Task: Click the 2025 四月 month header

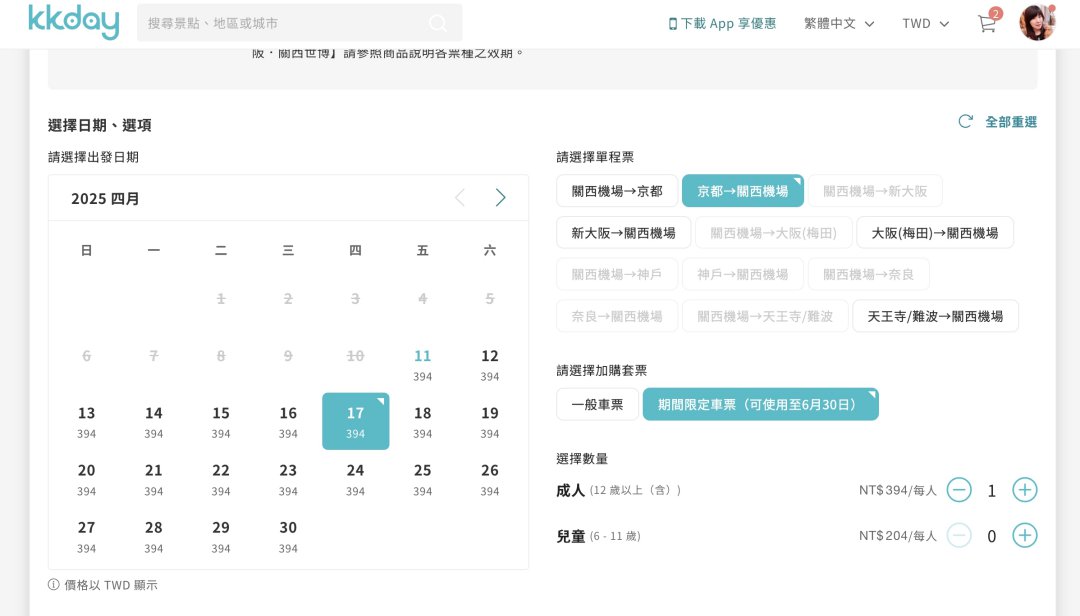Action: (x=105, y=198)
